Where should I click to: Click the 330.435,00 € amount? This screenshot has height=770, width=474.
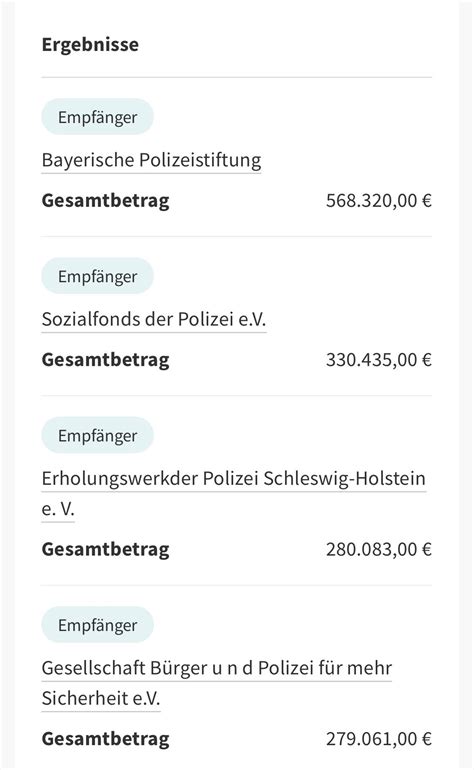pyautogui.click(x=379, y=360)
